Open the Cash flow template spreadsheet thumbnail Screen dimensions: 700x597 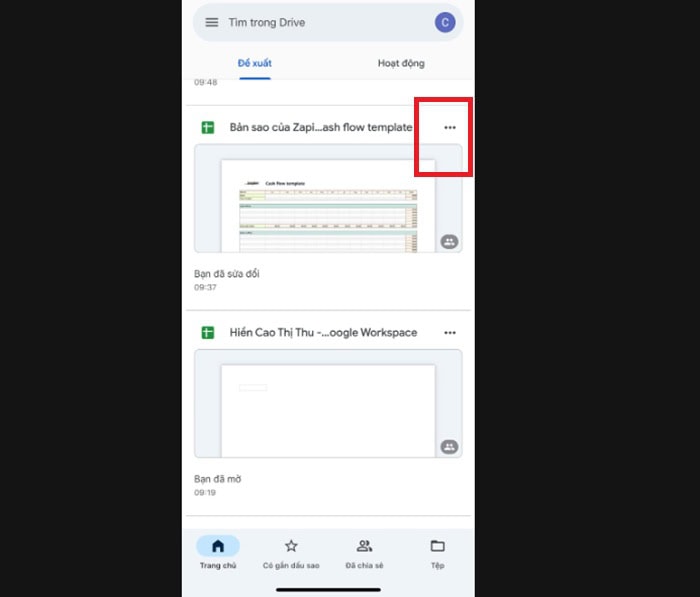coord(327,205)
